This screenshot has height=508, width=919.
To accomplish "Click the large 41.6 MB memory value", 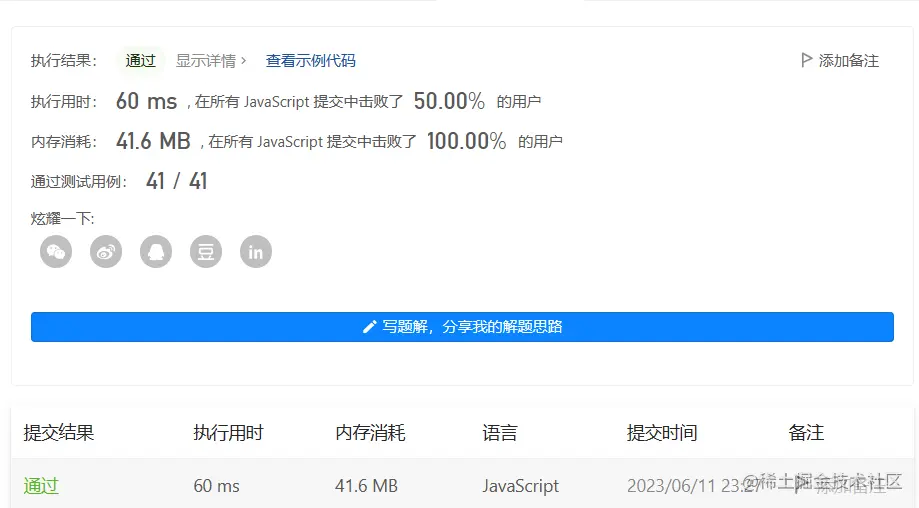I will pyautogui.click(x=153, y=141).
